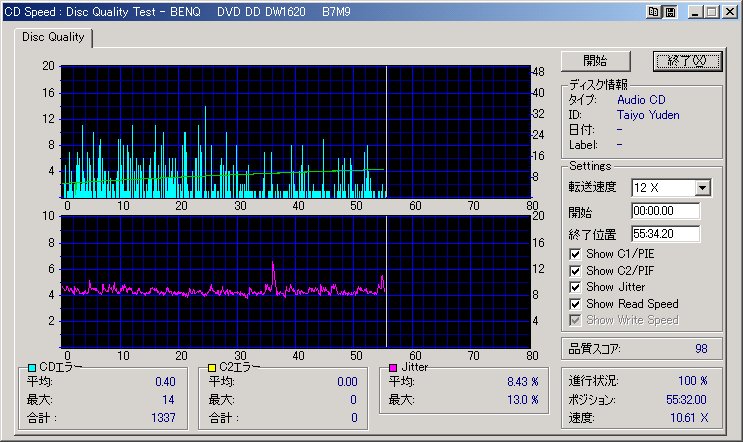The height and width of the screenshot is (442, 743).
Task: Click the white position marker in upper graph
Action: [386, 130]
